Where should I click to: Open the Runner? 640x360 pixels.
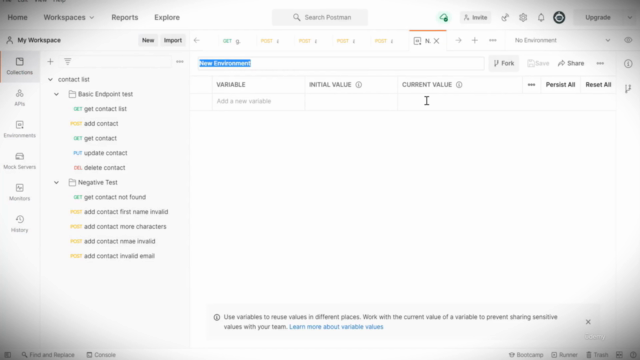coord(564,355)
